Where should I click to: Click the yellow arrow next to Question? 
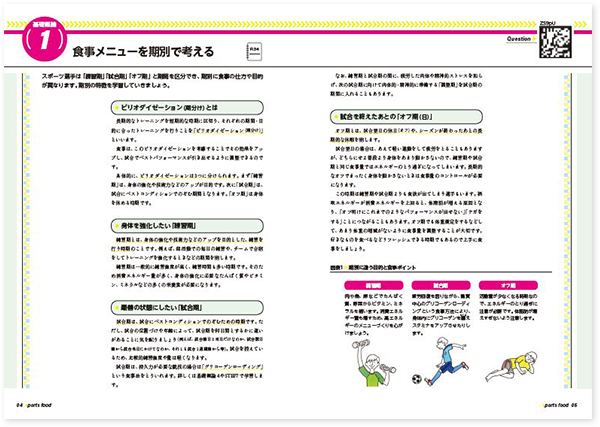[535, 39]
